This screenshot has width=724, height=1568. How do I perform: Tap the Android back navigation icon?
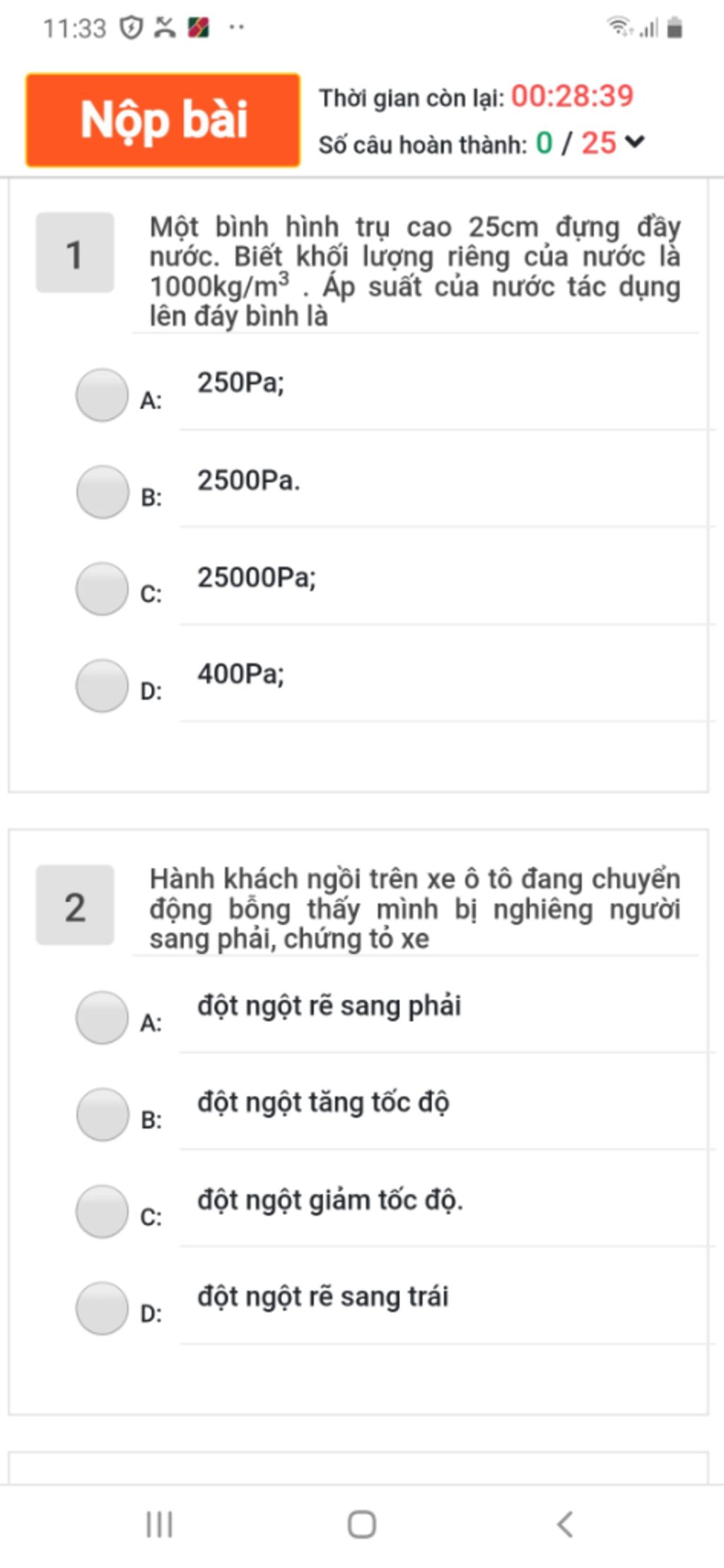click(x=564, y=1524)
